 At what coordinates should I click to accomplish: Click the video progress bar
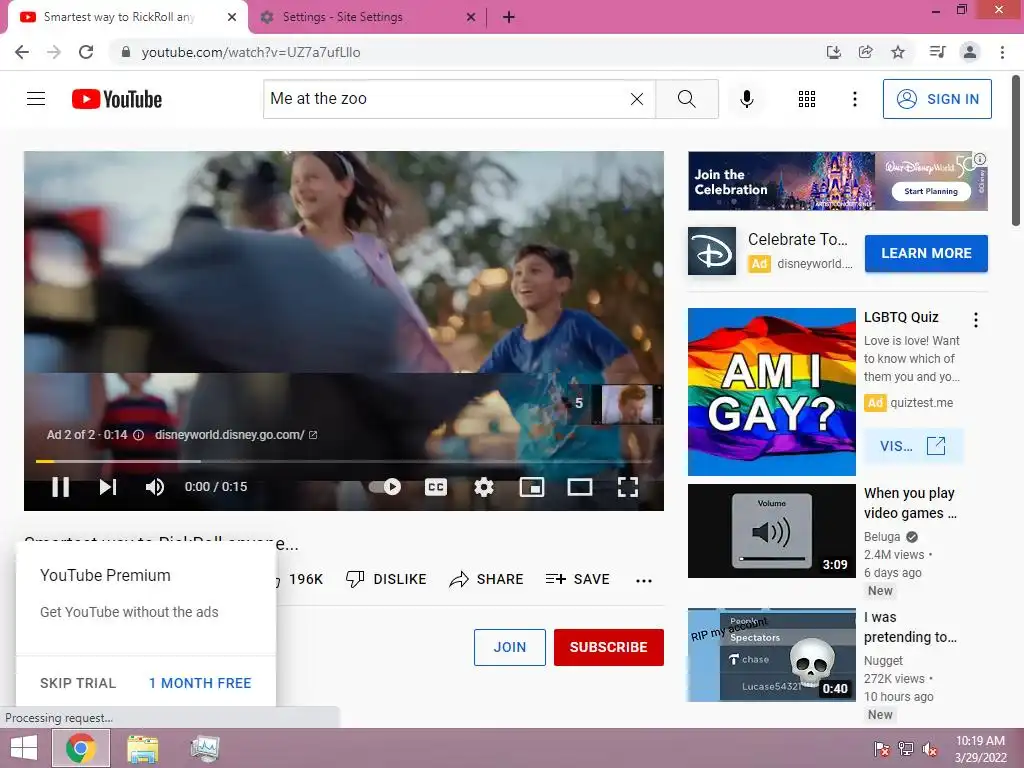pos(344,461)
